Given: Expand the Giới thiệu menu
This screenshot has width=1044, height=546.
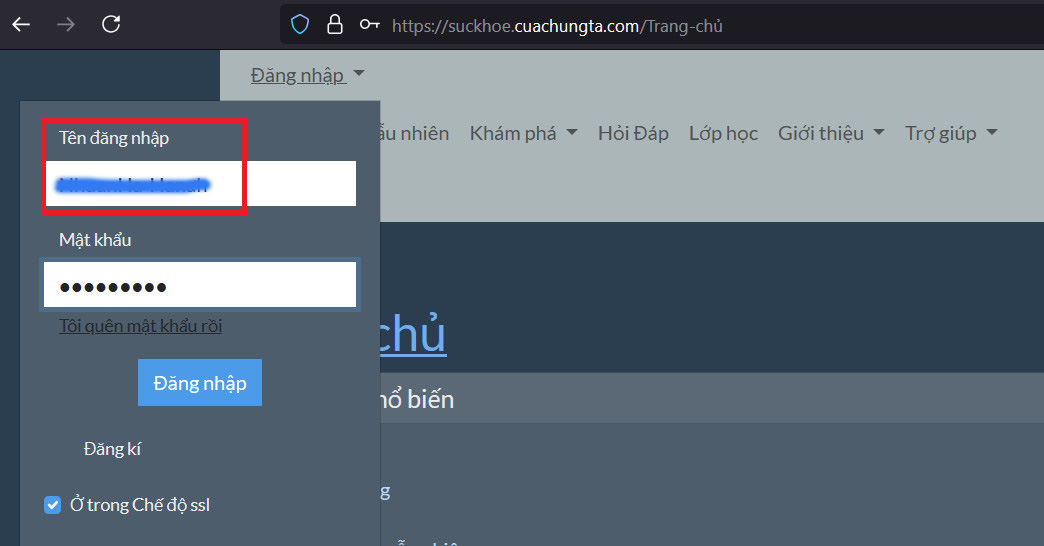Looking at the screenshot, I should pos(830,133).
